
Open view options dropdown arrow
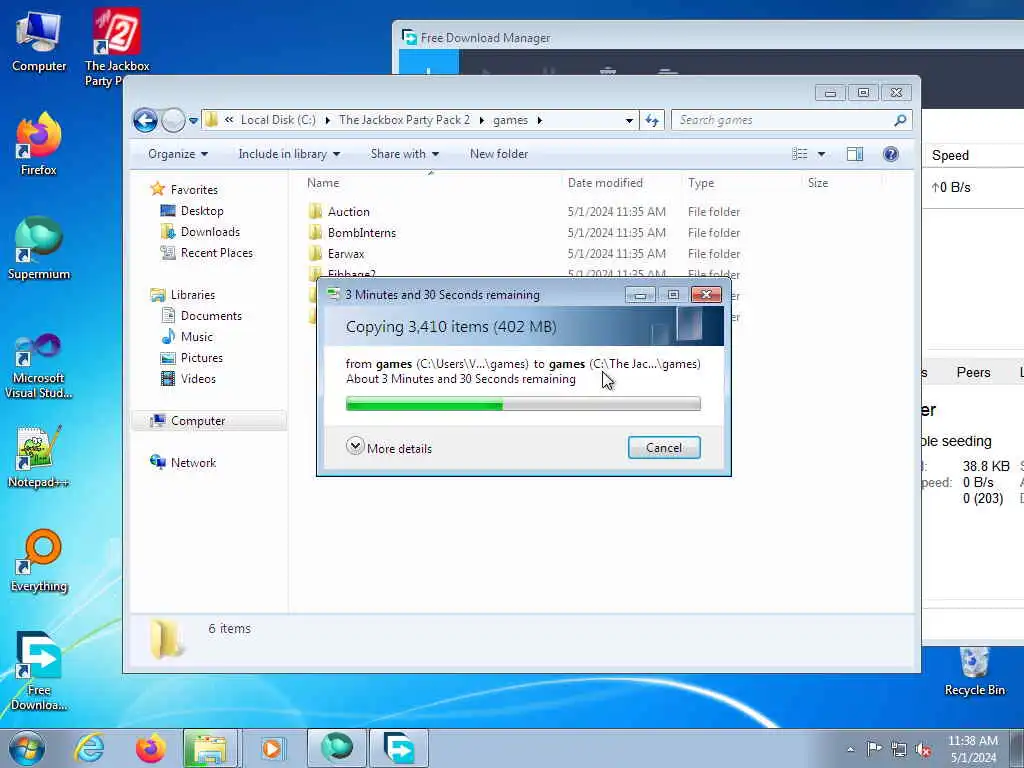point(822,154)
